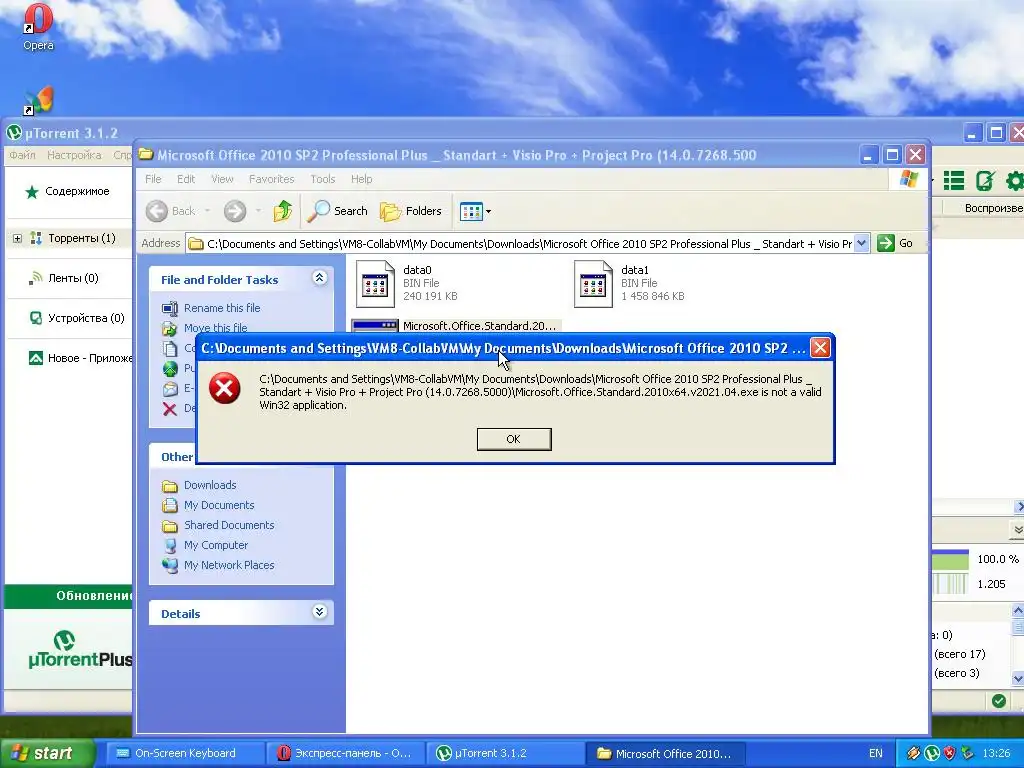This screenshot has width=1024, height=768.
Task: Open the Opera desktop shortcut
Action: click(x=38, y=27)
